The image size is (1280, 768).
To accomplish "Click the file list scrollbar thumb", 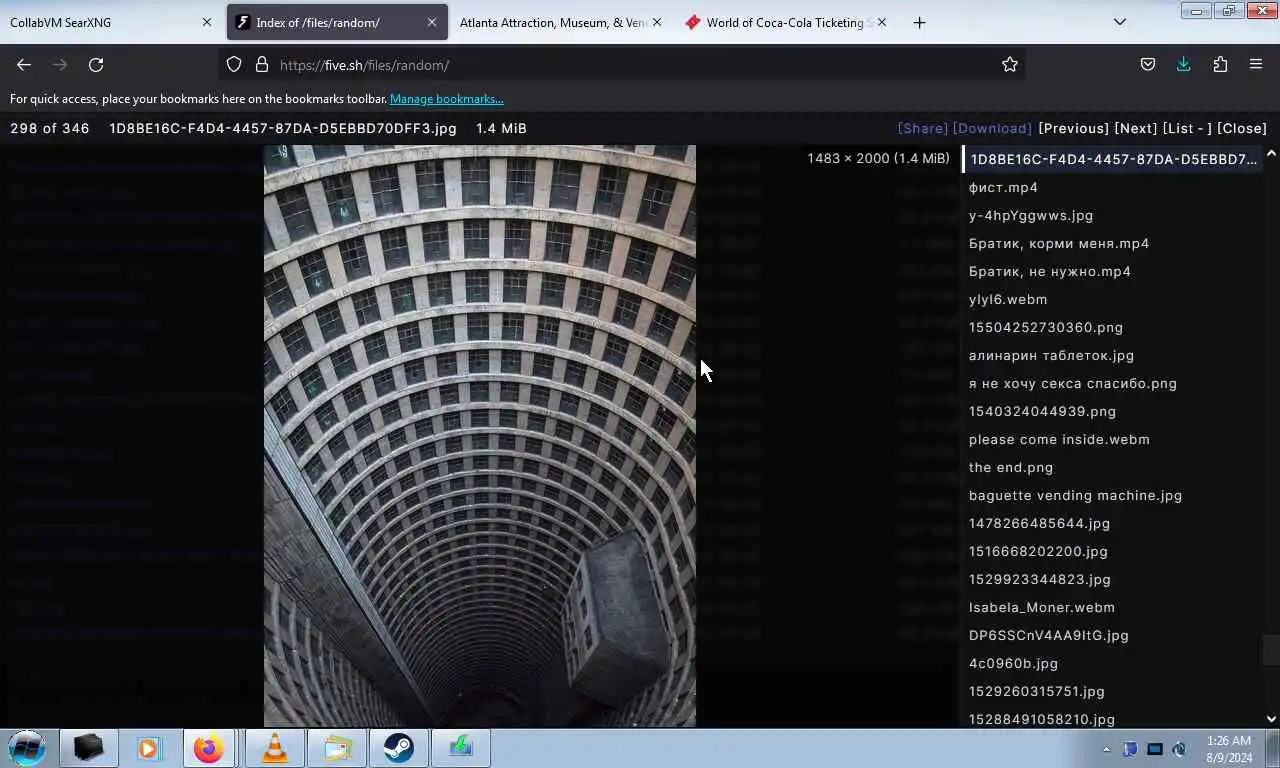I will click(1271, 650).
